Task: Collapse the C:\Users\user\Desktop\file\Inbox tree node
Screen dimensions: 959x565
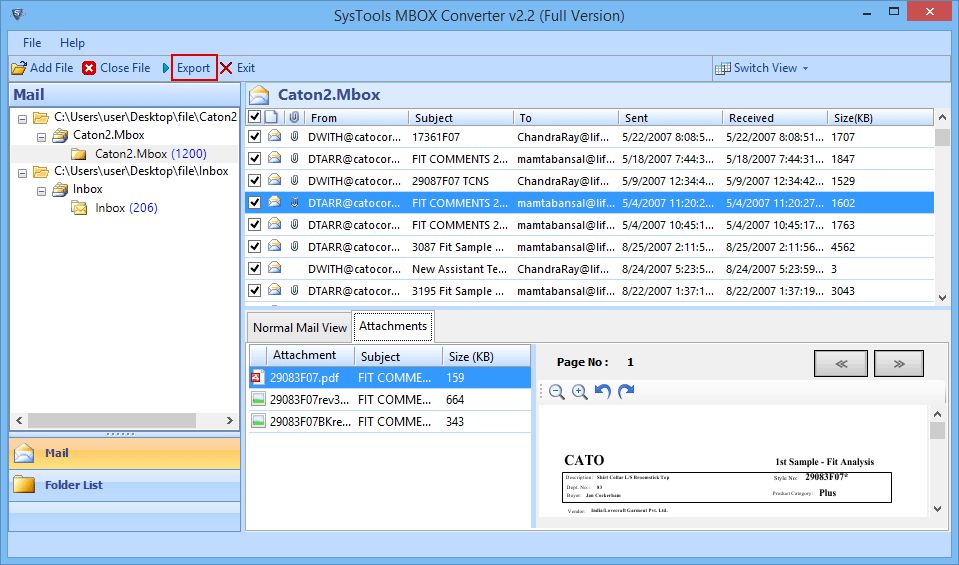Action: coord(23,173)
